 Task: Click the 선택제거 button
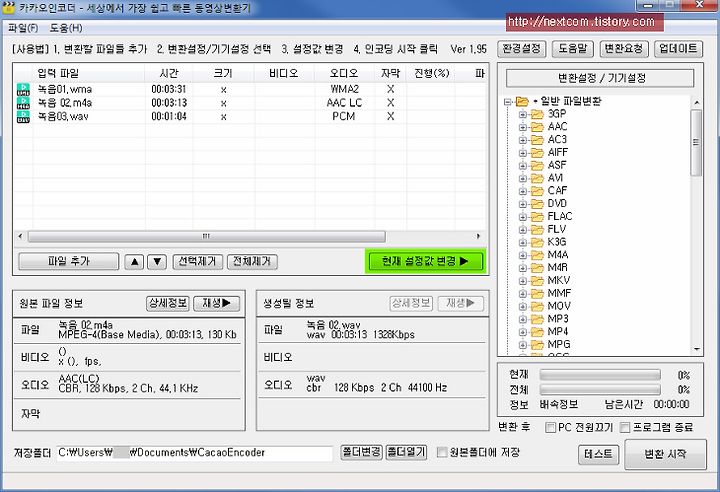point(197,262)
